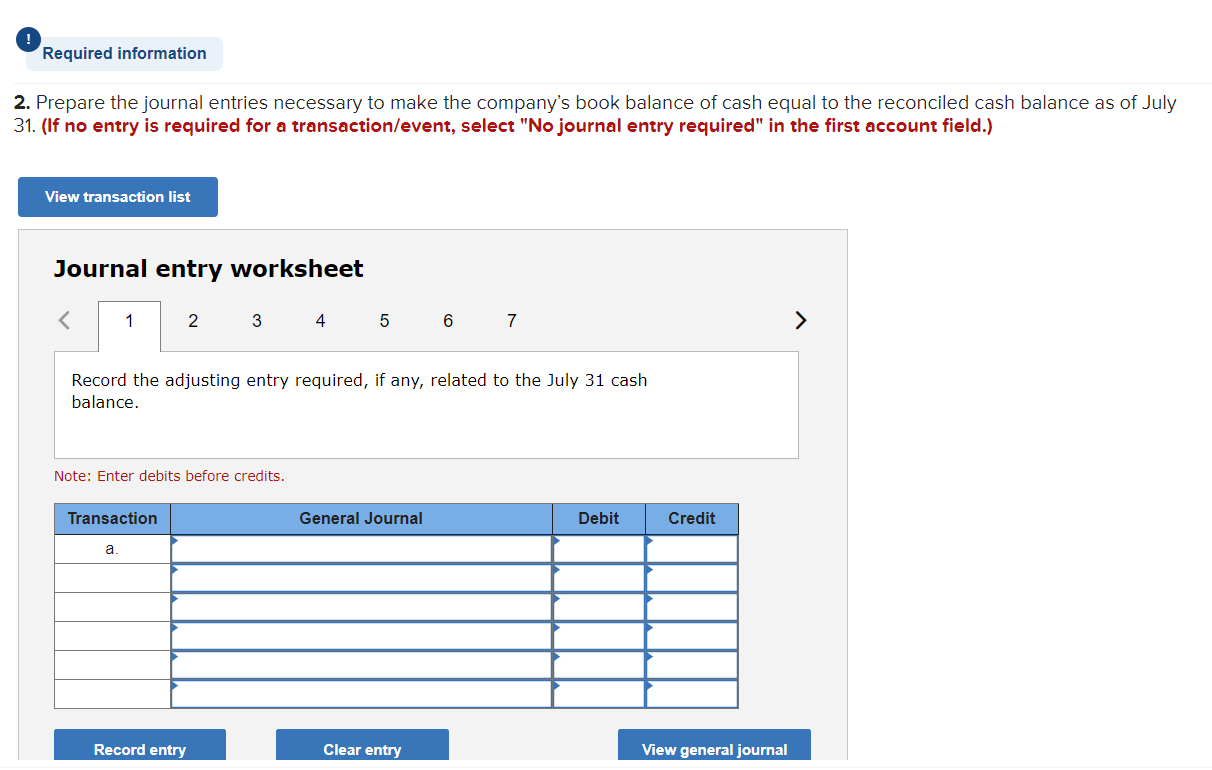Click the left chevron to go back

click(x=63, y=320)
